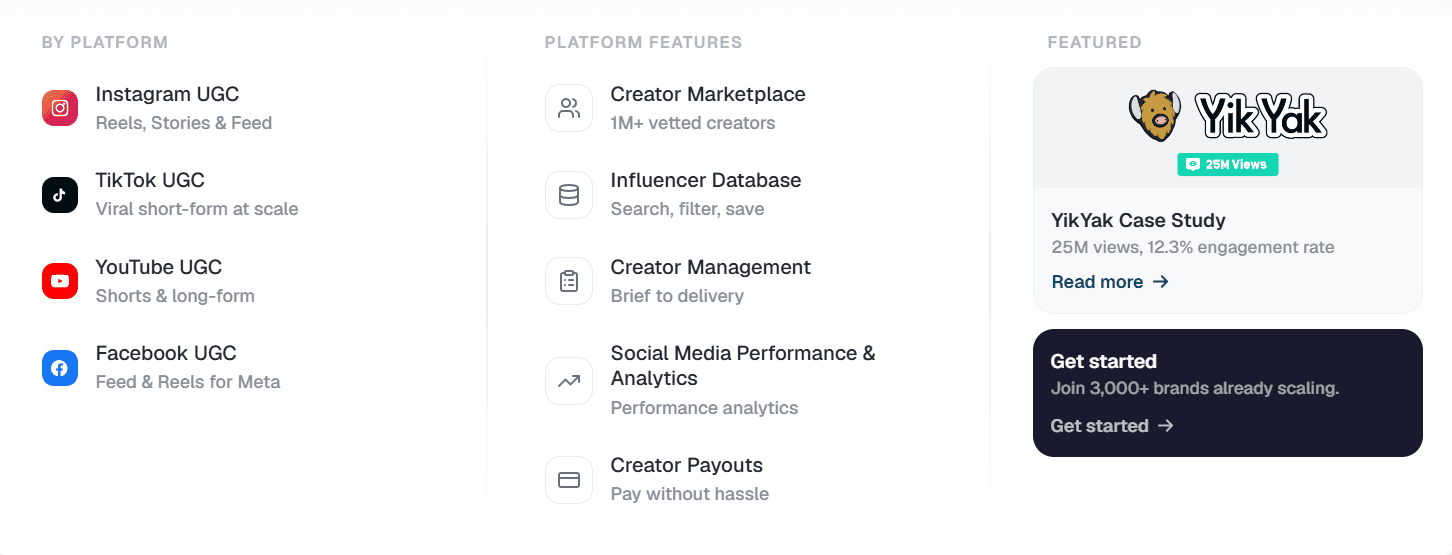Click the PLATFORM FEATURES heading

[643, 42]
